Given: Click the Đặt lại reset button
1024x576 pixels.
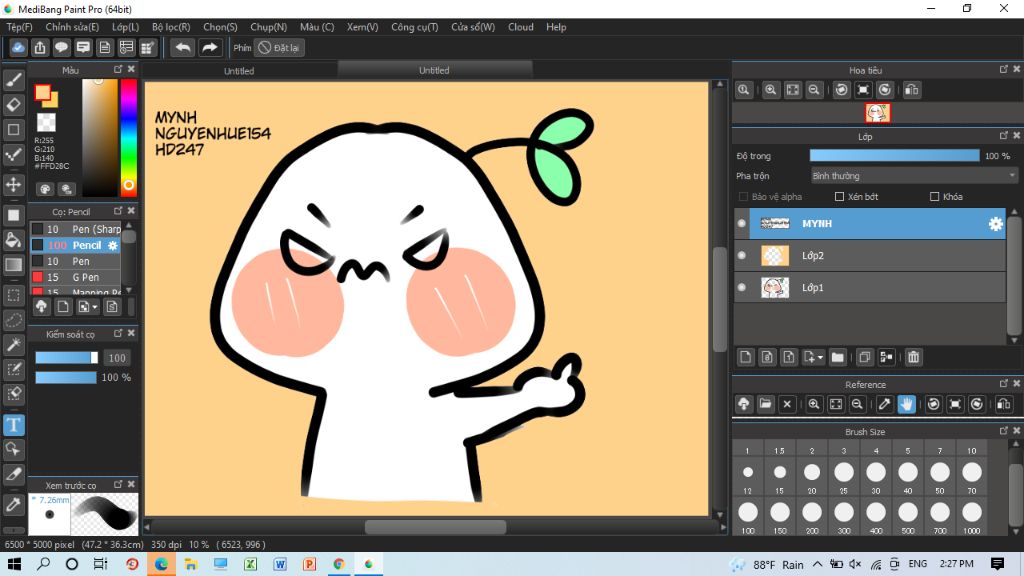Looking at the screenshot, I should click(x=280, y=47).
